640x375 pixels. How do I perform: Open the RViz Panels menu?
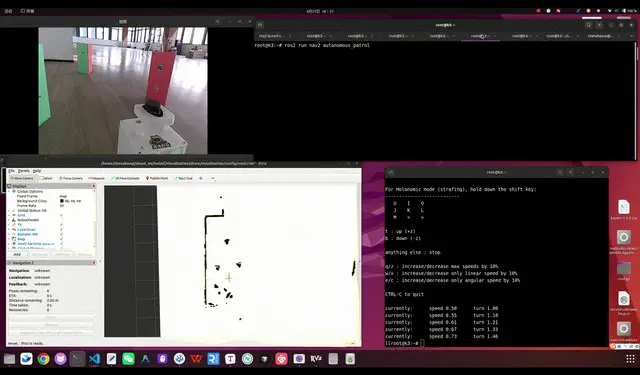tap(24, 171)
